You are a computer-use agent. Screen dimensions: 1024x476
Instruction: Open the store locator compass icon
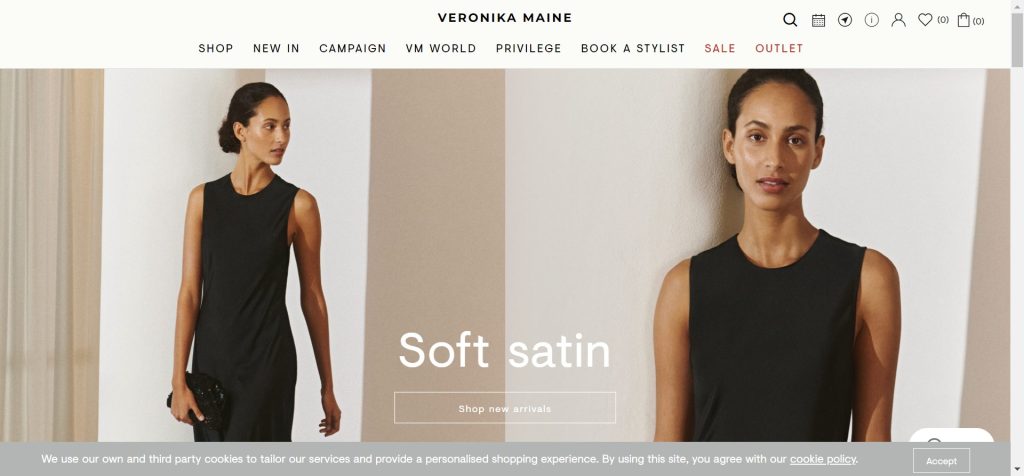coord(845,20)
